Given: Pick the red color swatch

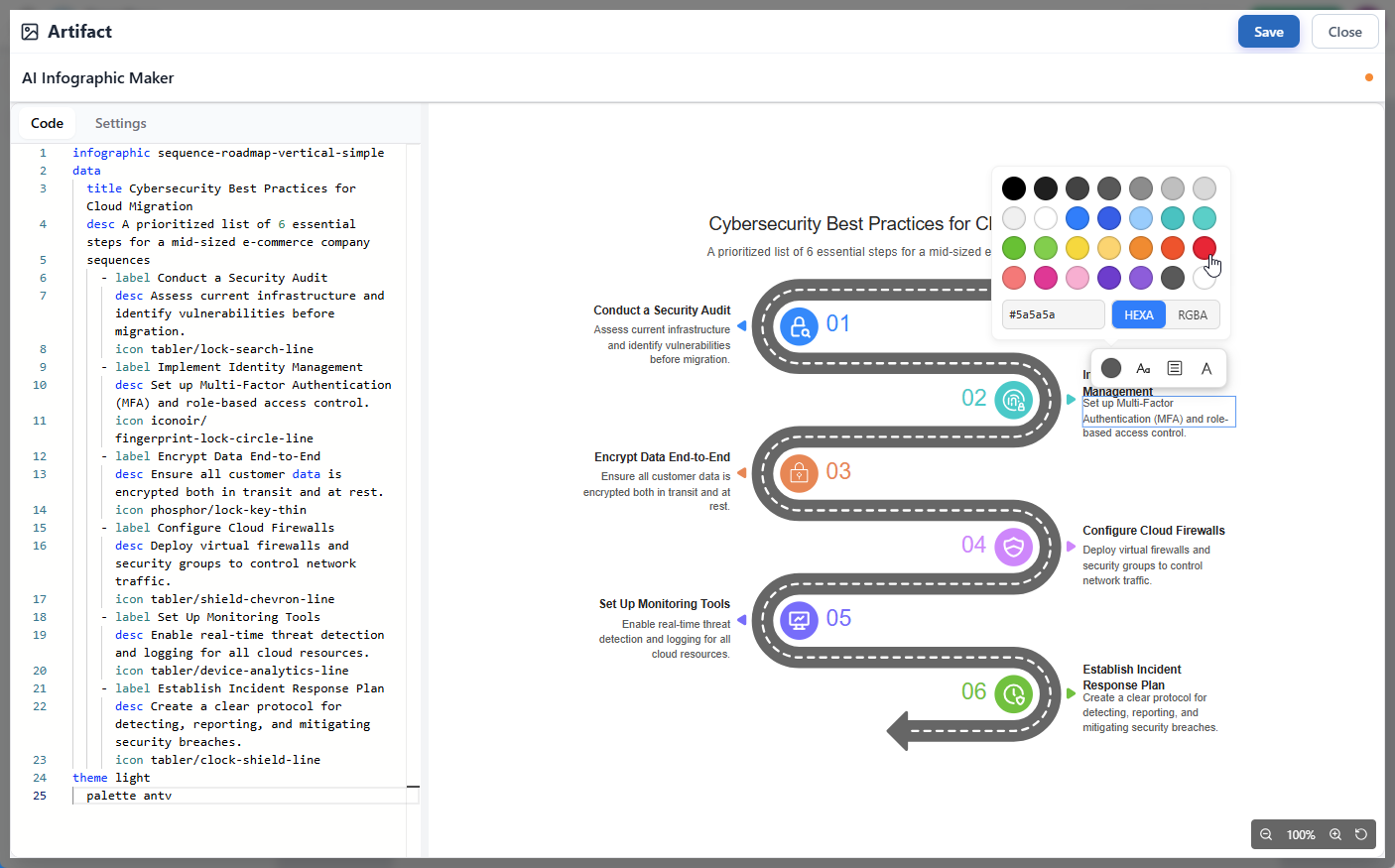Looking at the screenshot, I should tap(1205, 248).
